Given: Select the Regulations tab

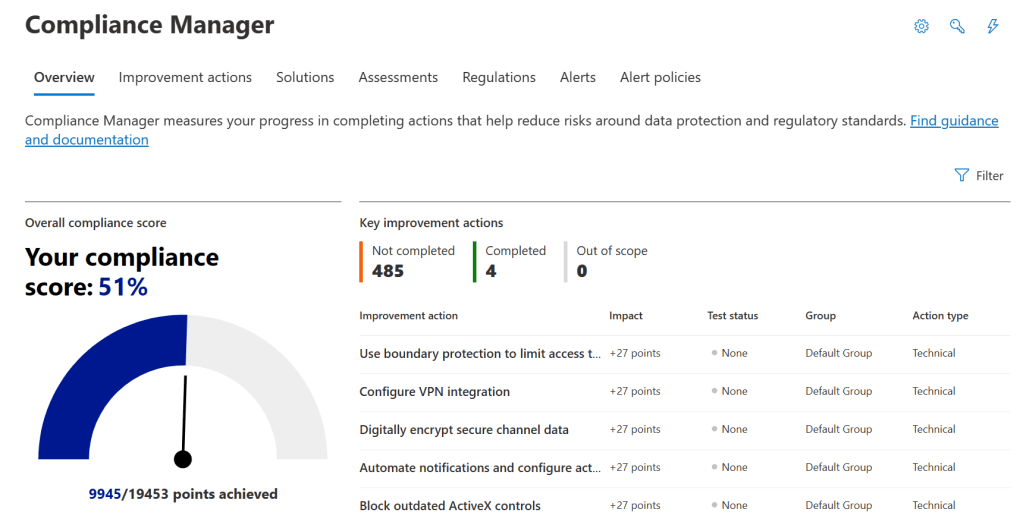Looking at the screenshot, I should 499,77.
